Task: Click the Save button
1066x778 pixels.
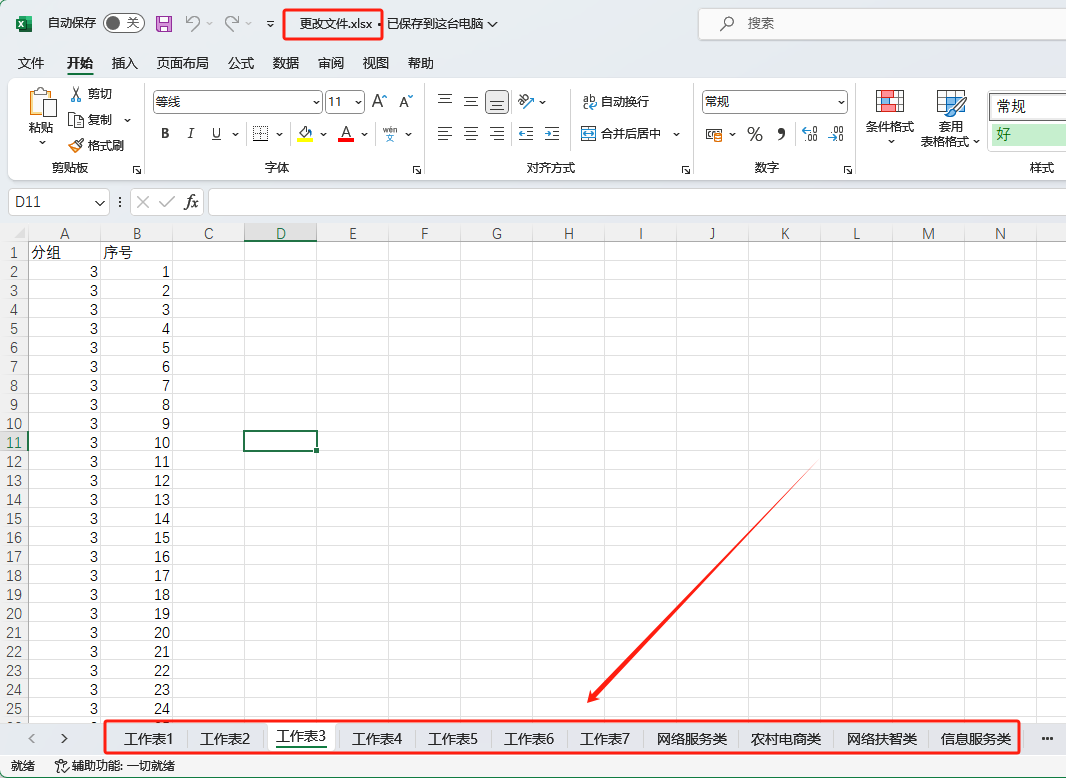Action: pos(163,23)
